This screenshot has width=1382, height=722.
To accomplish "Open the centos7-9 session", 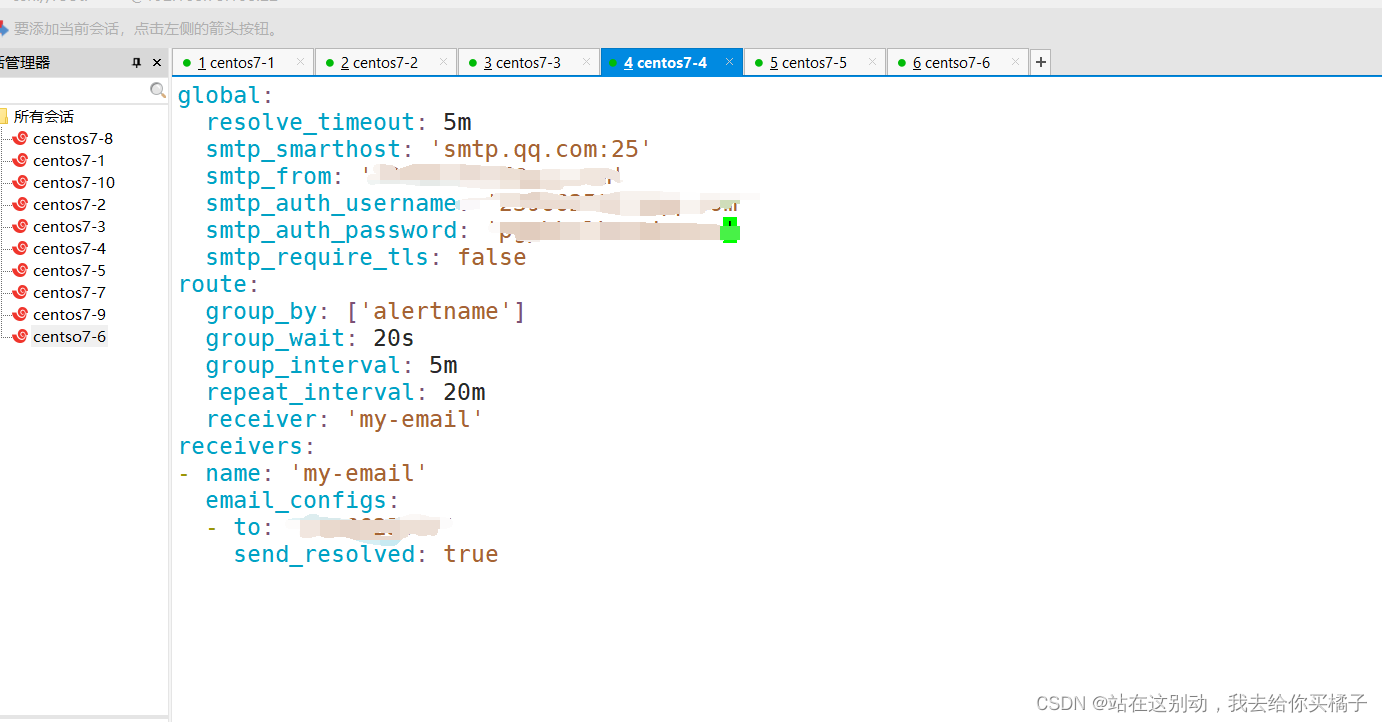I will (x=69, y=315).
